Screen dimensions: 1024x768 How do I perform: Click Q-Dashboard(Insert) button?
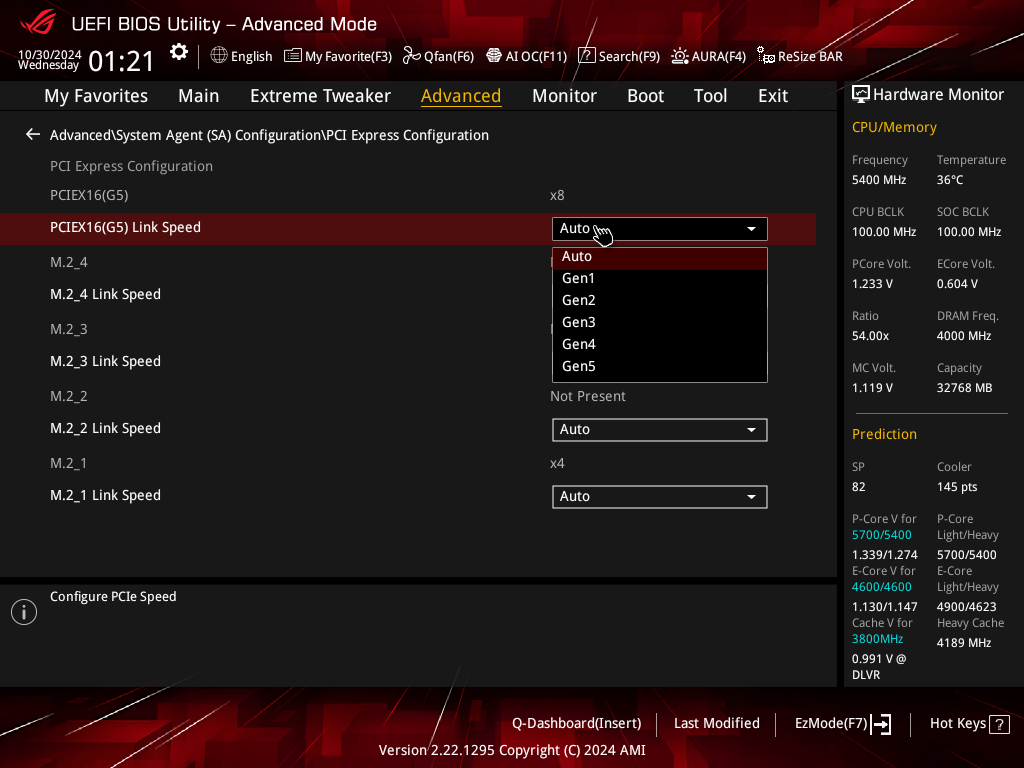pos(577,724)
